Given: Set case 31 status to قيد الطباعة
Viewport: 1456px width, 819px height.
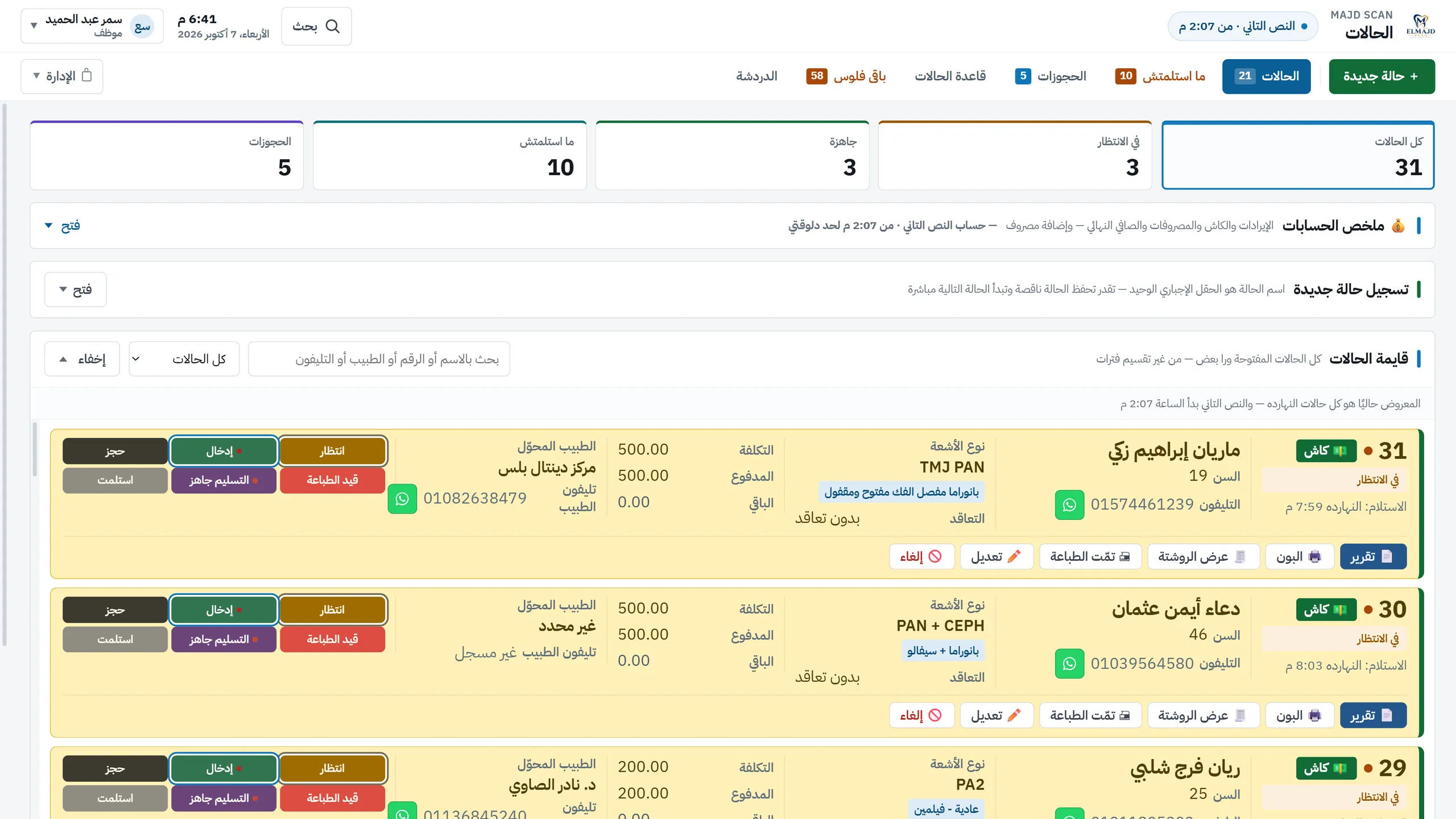Looking at the screenshot, I should [333, 480].
